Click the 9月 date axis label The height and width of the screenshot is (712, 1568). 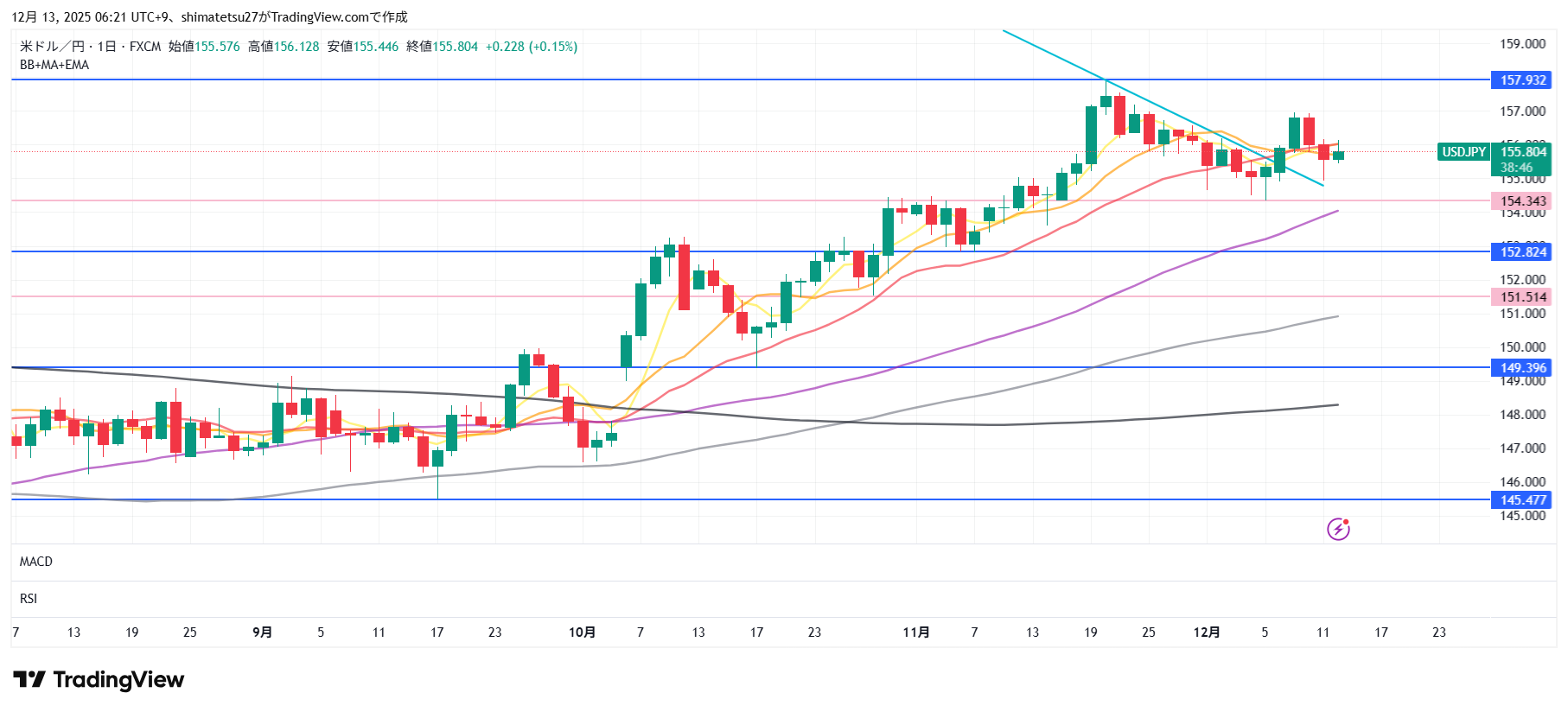[x=262, y=633]
